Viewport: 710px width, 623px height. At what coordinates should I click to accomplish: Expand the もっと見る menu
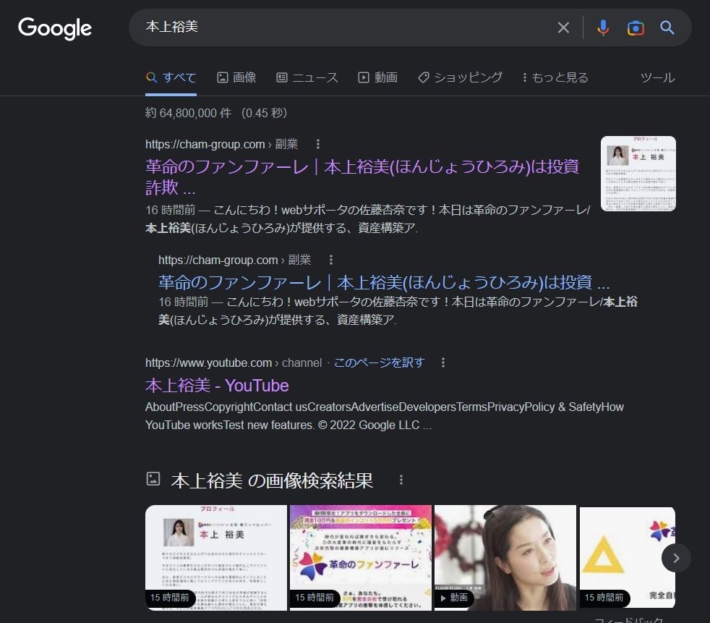click(x=555, y=77)
